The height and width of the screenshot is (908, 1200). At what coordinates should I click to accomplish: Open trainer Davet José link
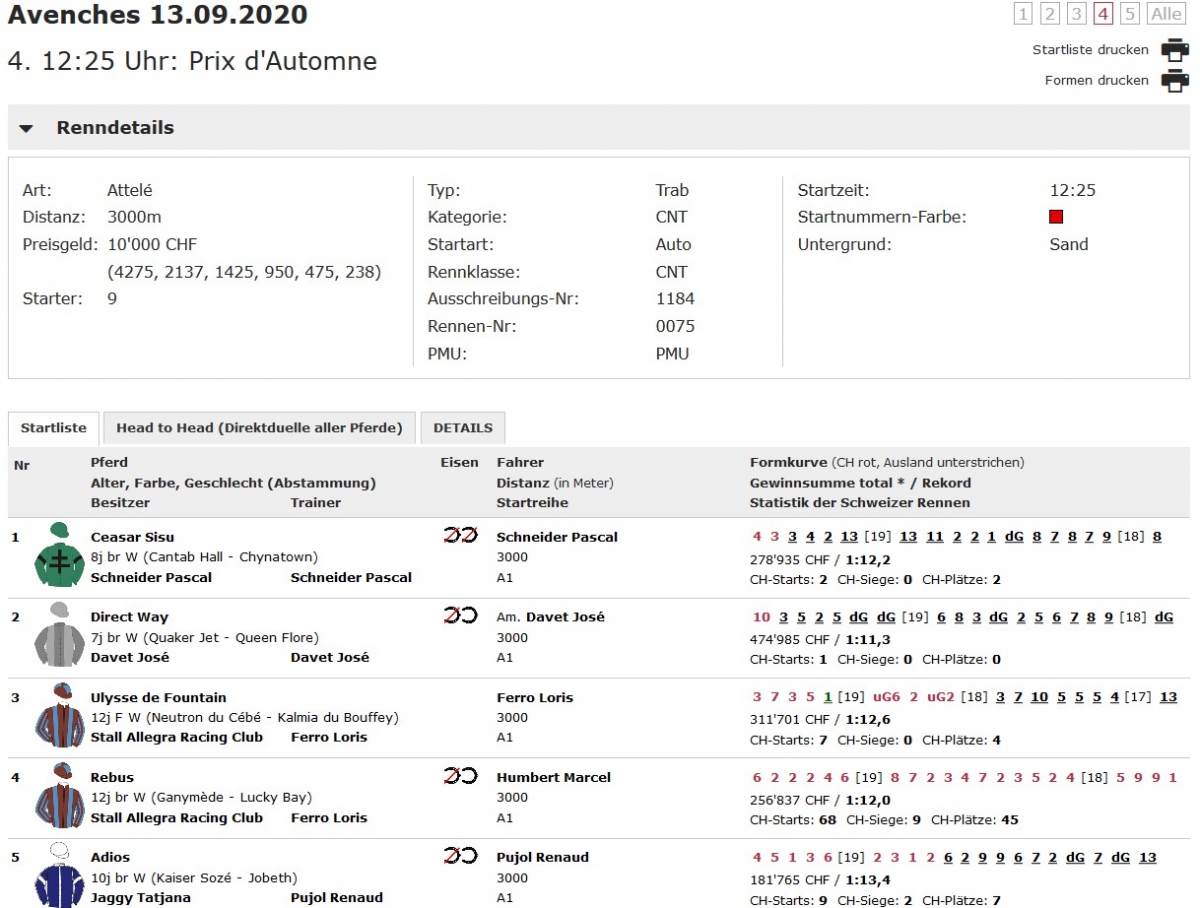329,657
